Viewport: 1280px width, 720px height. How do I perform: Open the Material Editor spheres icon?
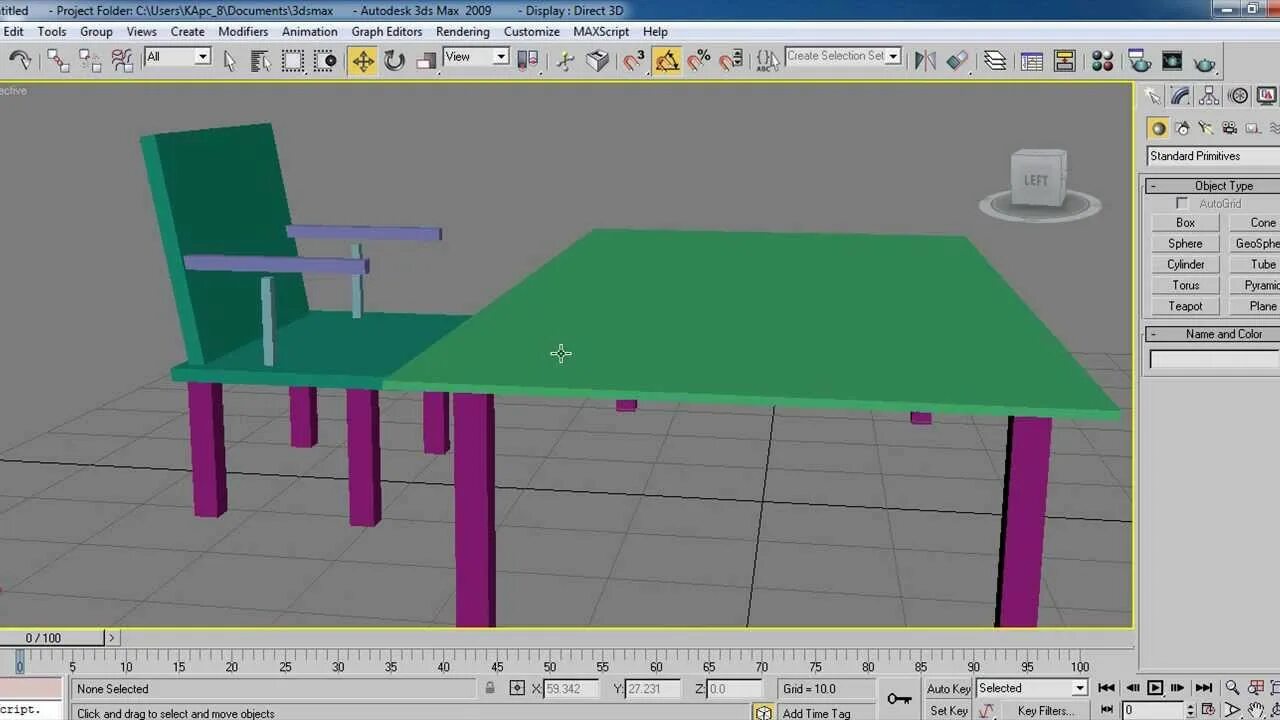click(1103, 61)
